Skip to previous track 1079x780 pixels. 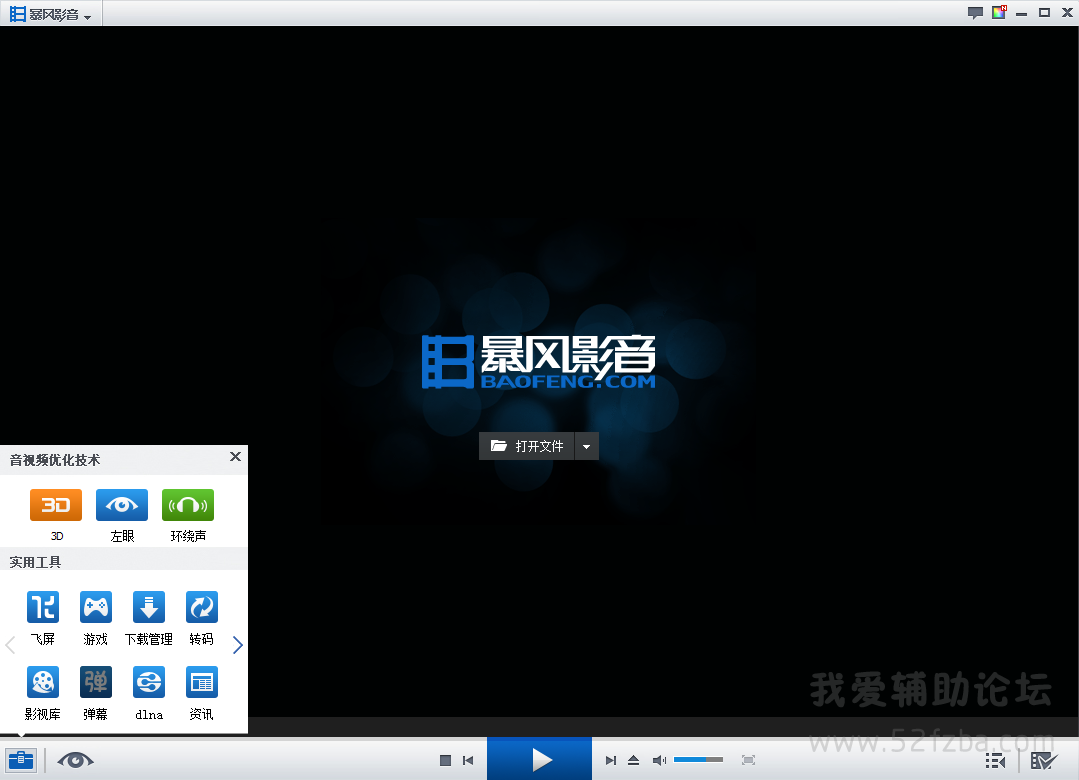(468, 760)
